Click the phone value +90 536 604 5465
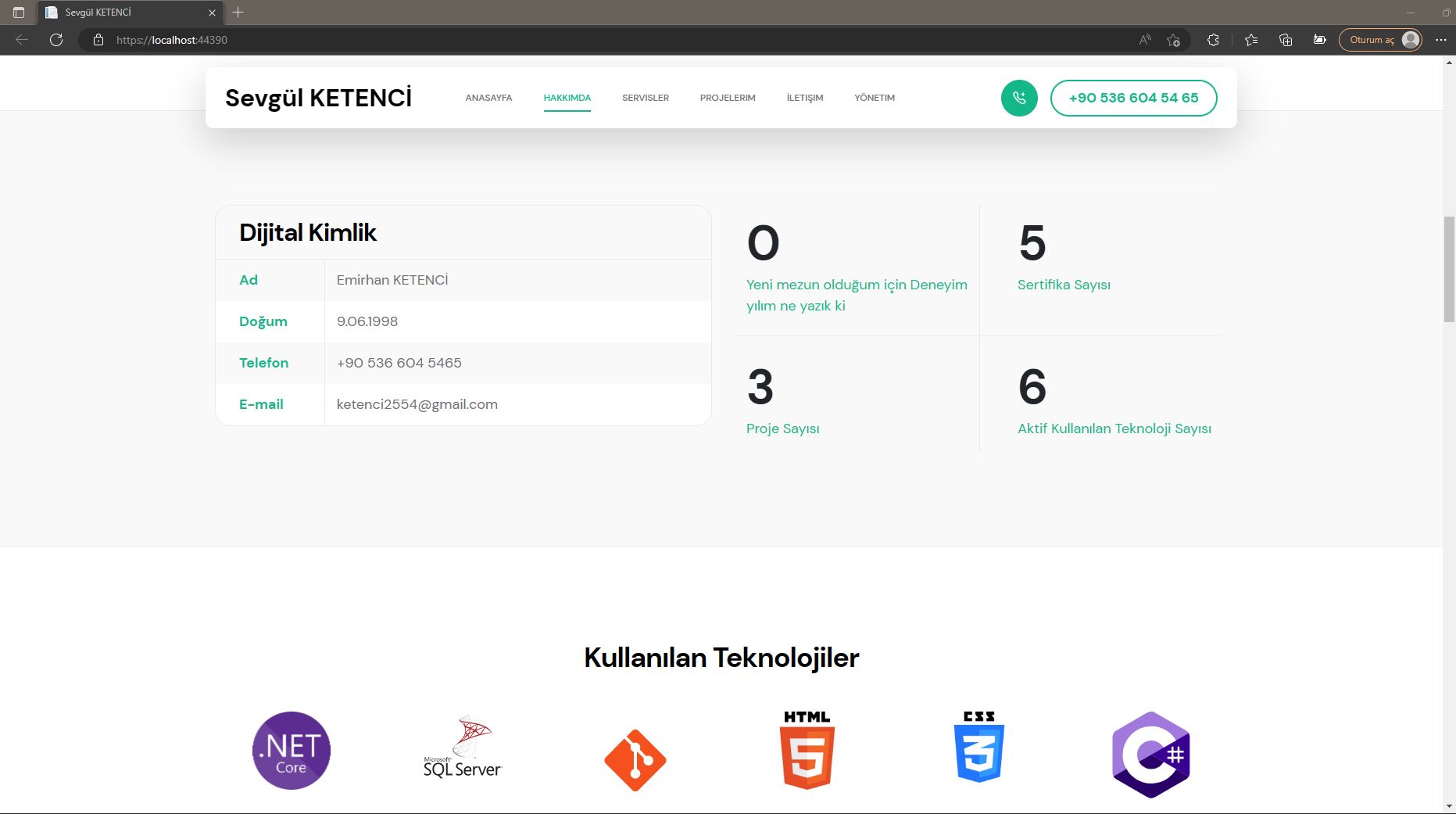 (x=399, y=363)
